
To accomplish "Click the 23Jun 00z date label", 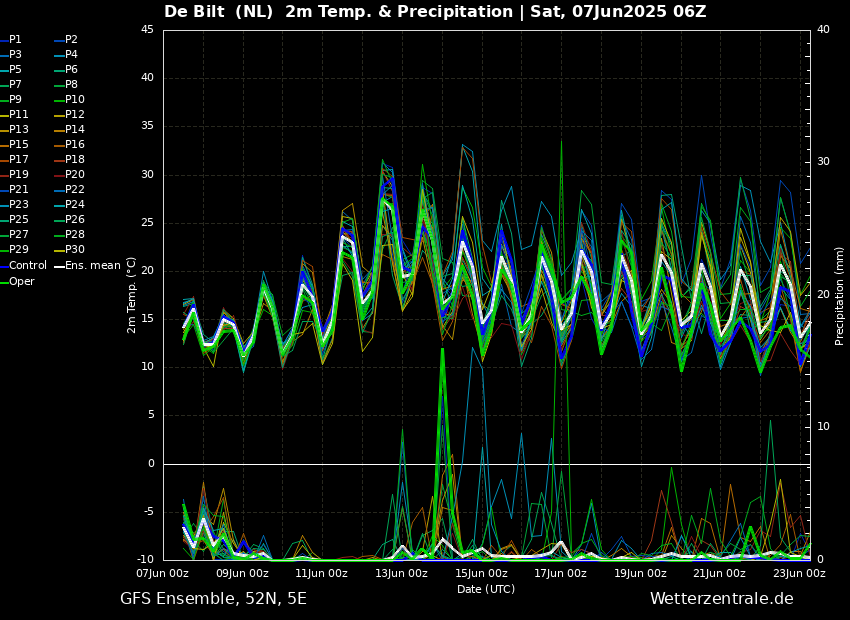I will point(799,573).
